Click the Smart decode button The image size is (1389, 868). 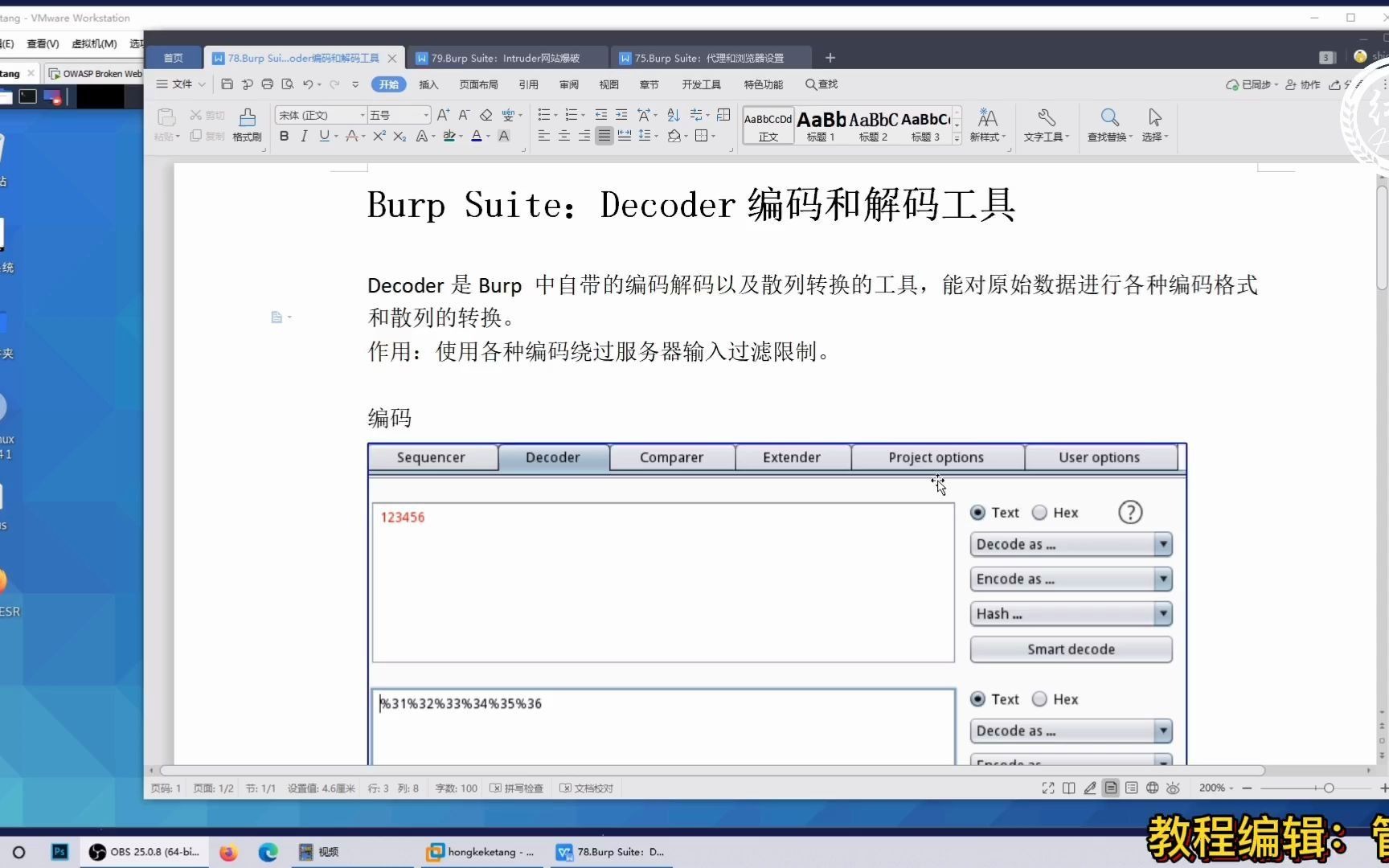tap(1070, 649)
